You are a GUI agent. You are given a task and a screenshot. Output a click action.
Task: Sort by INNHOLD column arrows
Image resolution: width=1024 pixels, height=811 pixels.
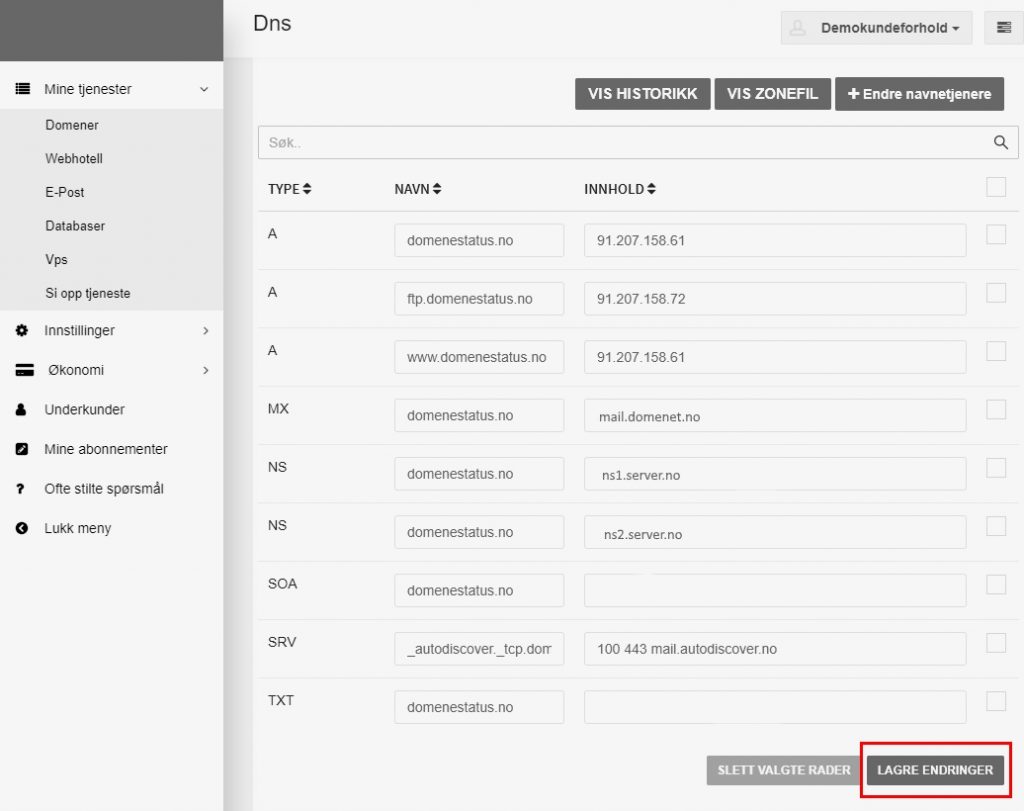coord(651,189)
